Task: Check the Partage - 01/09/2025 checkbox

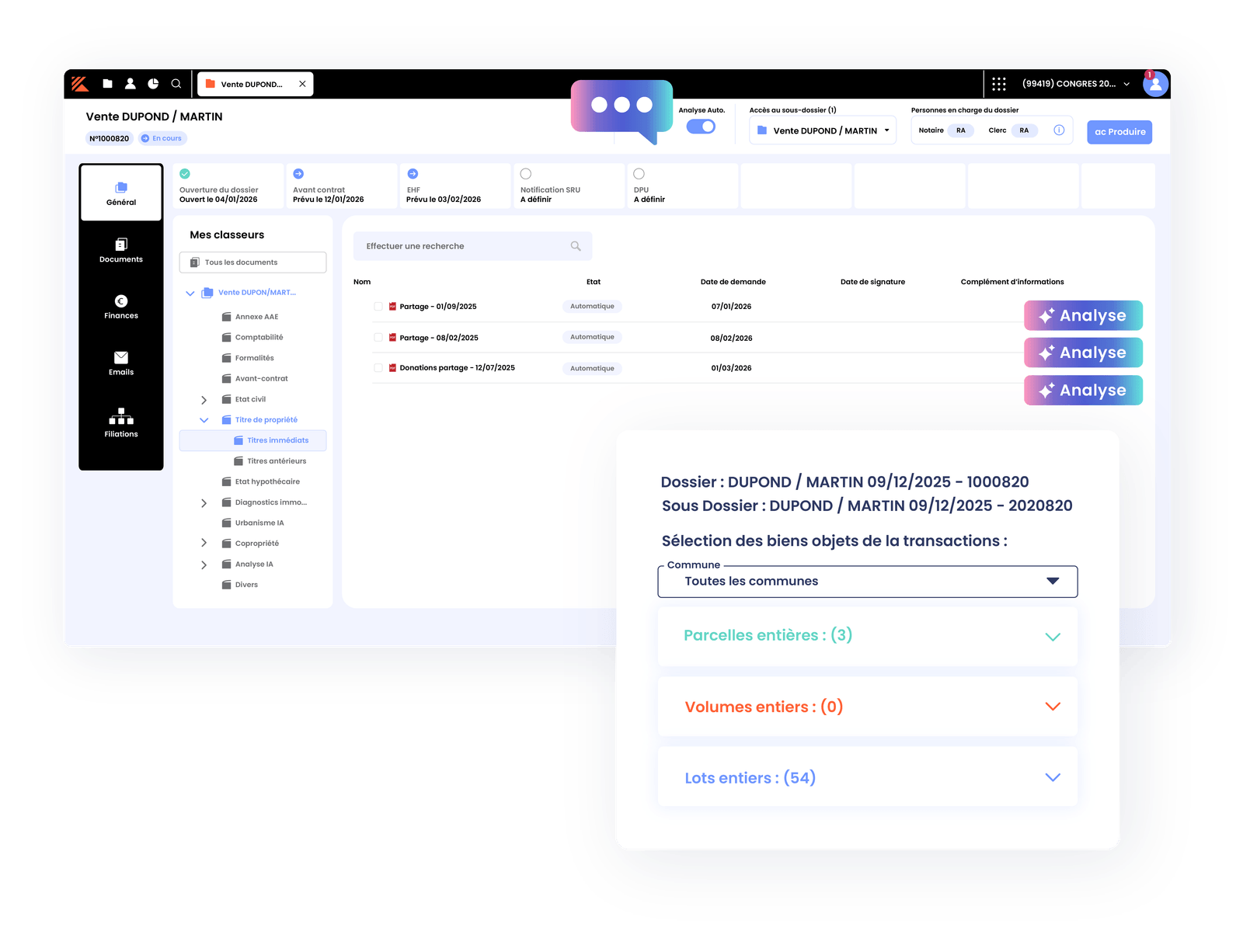Action: pos(378,307)
